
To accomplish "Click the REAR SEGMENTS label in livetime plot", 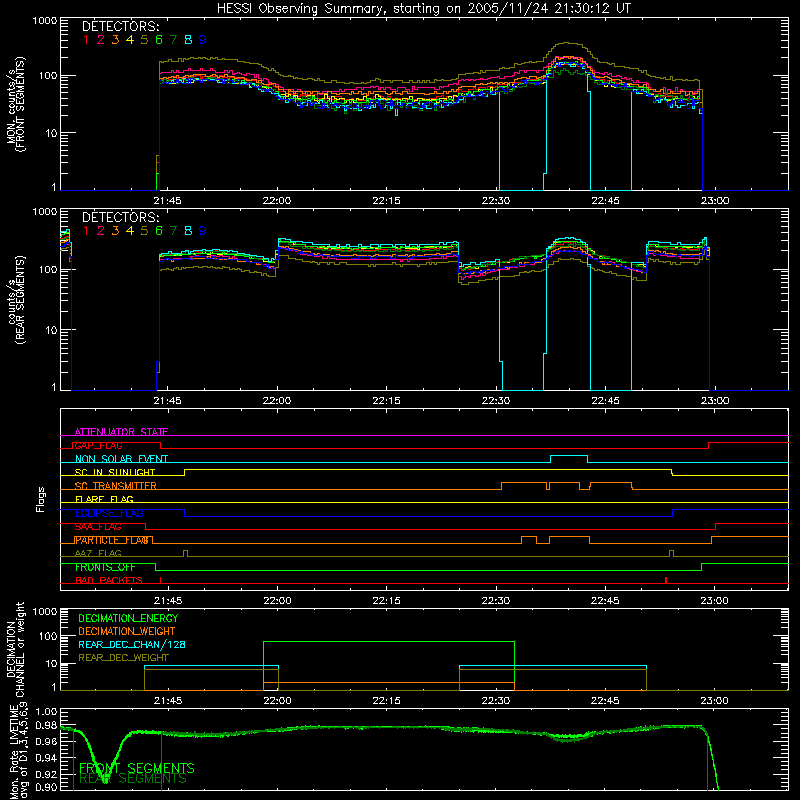I will click(134, 780).
